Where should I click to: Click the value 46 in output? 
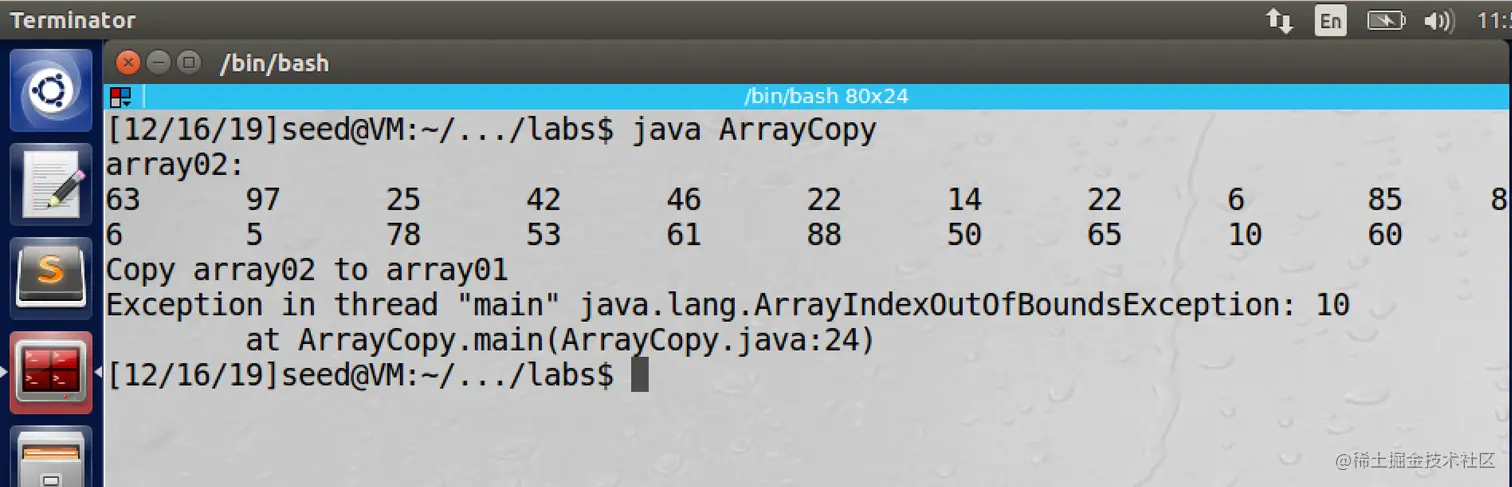pyautogui.click(x=684, y=200)
